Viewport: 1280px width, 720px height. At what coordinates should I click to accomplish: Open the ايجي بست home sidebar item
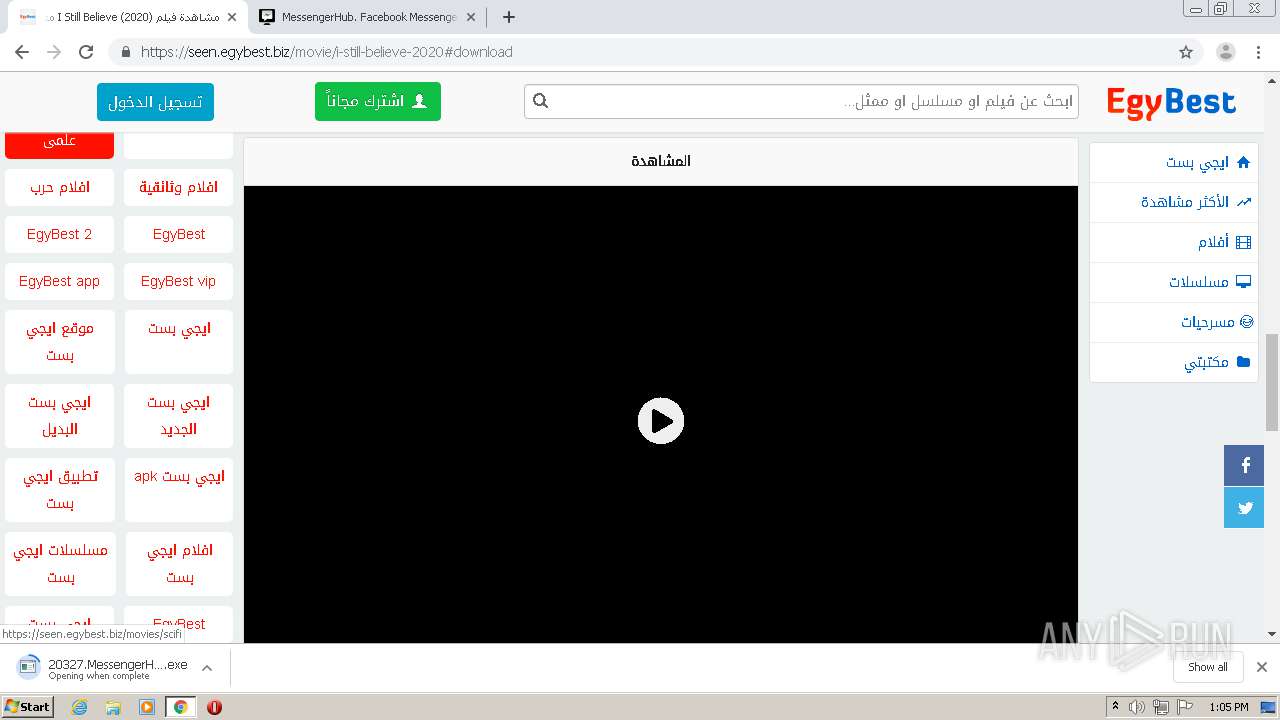pyautogui.click(x=1174, y=162)
